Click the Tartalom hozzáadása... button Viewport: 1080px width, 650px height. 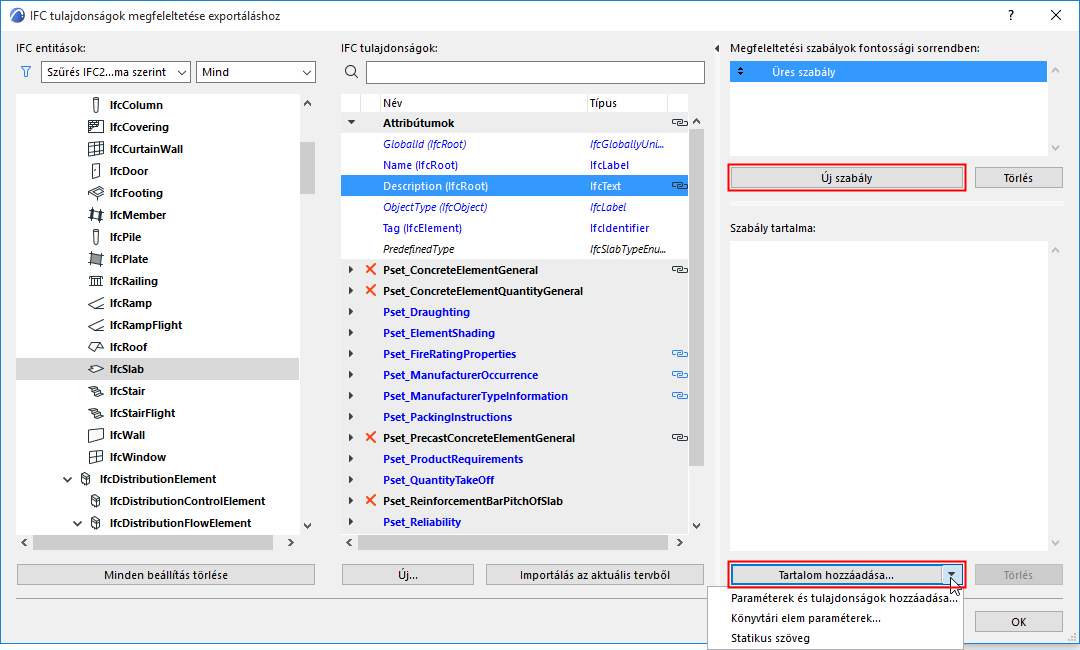(x=836, y=575)
